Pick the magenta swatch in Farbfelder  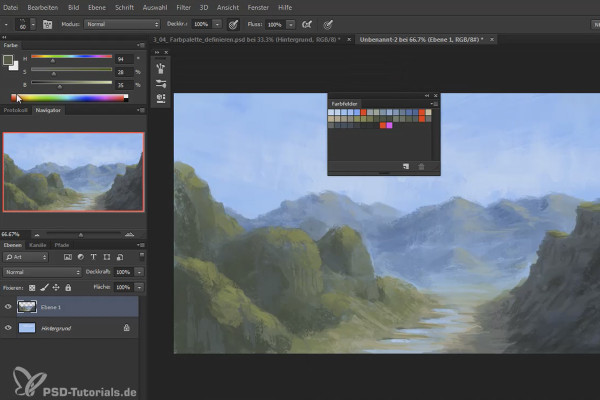coord(389,125)
